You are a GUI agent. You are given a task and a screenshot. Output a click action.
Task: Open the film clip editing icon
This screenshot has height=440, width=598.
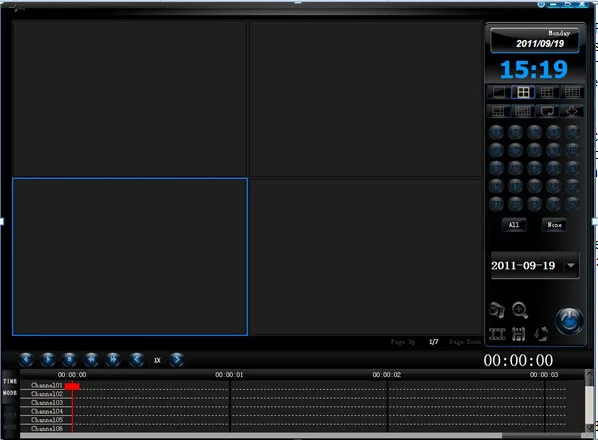[497, 334]
